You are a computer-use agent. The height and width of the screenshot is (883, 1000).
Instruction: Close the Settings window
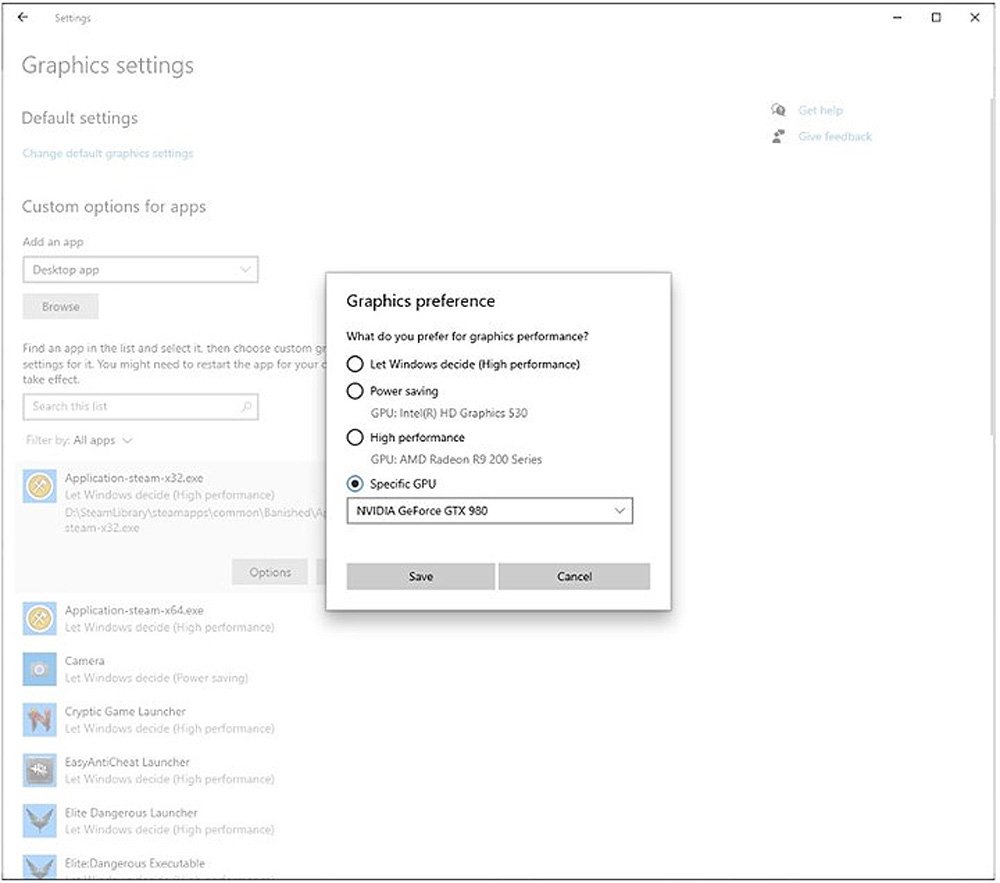tap(974, 18)
